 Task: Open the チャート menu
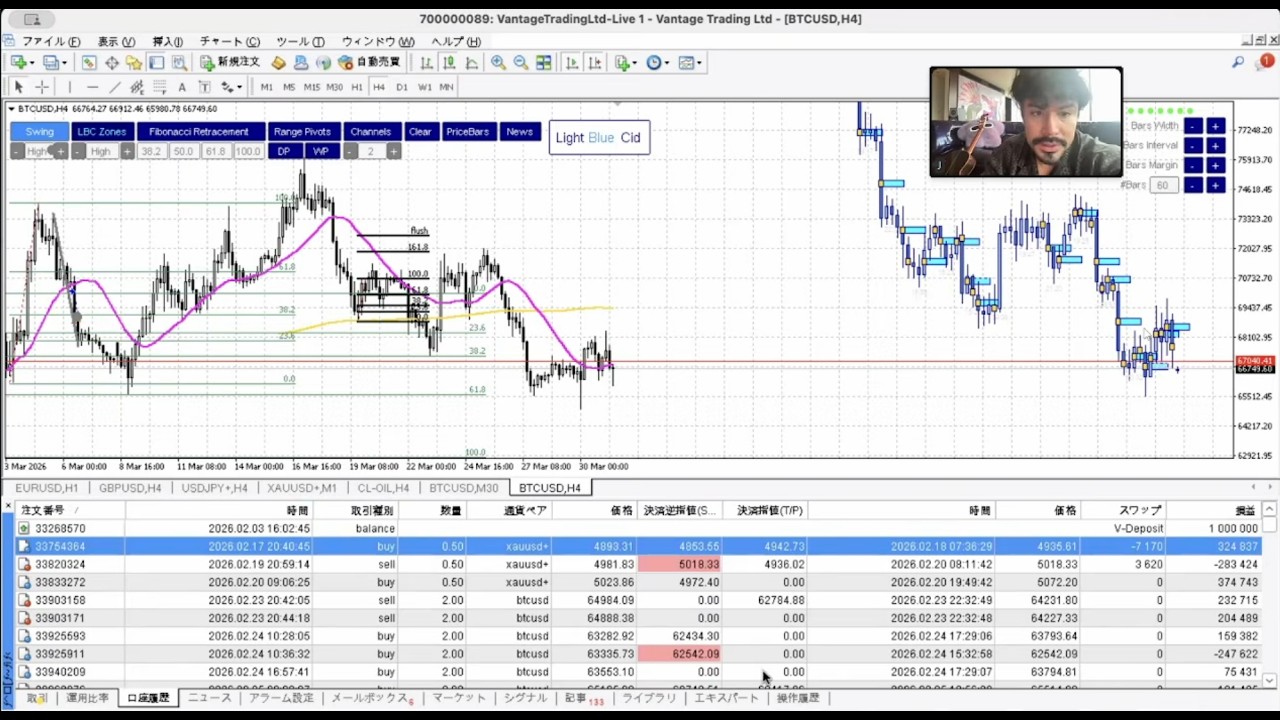[229, 41]
